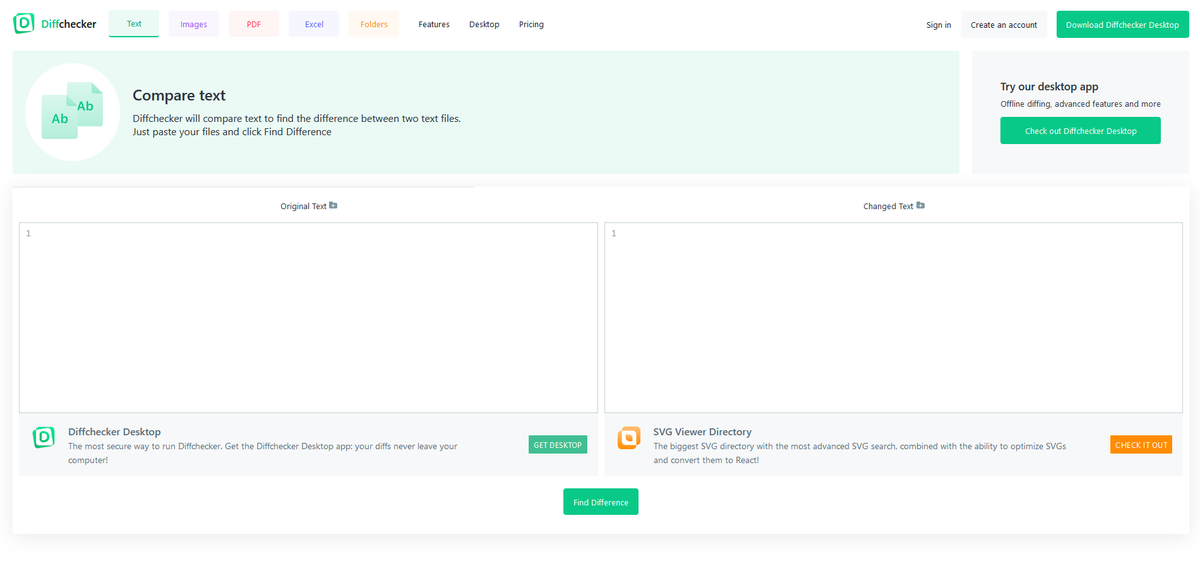Click the Compare text heading
The image size is (1200, 561).
tap(179, 96)
